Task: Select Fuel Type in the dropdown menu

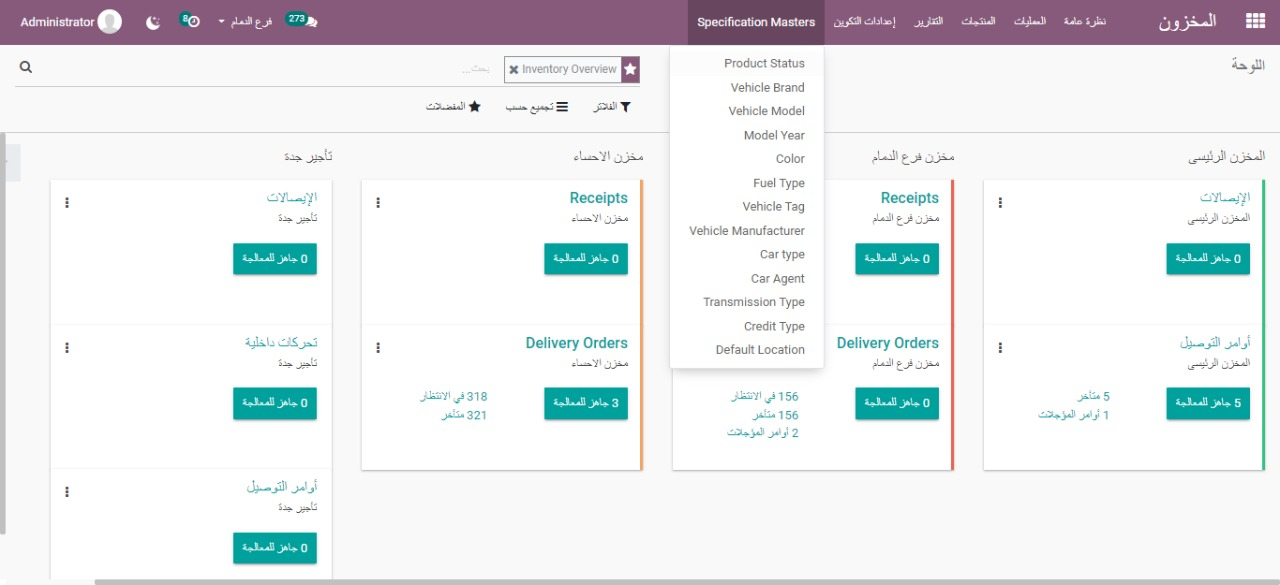Action: point(778,183)
